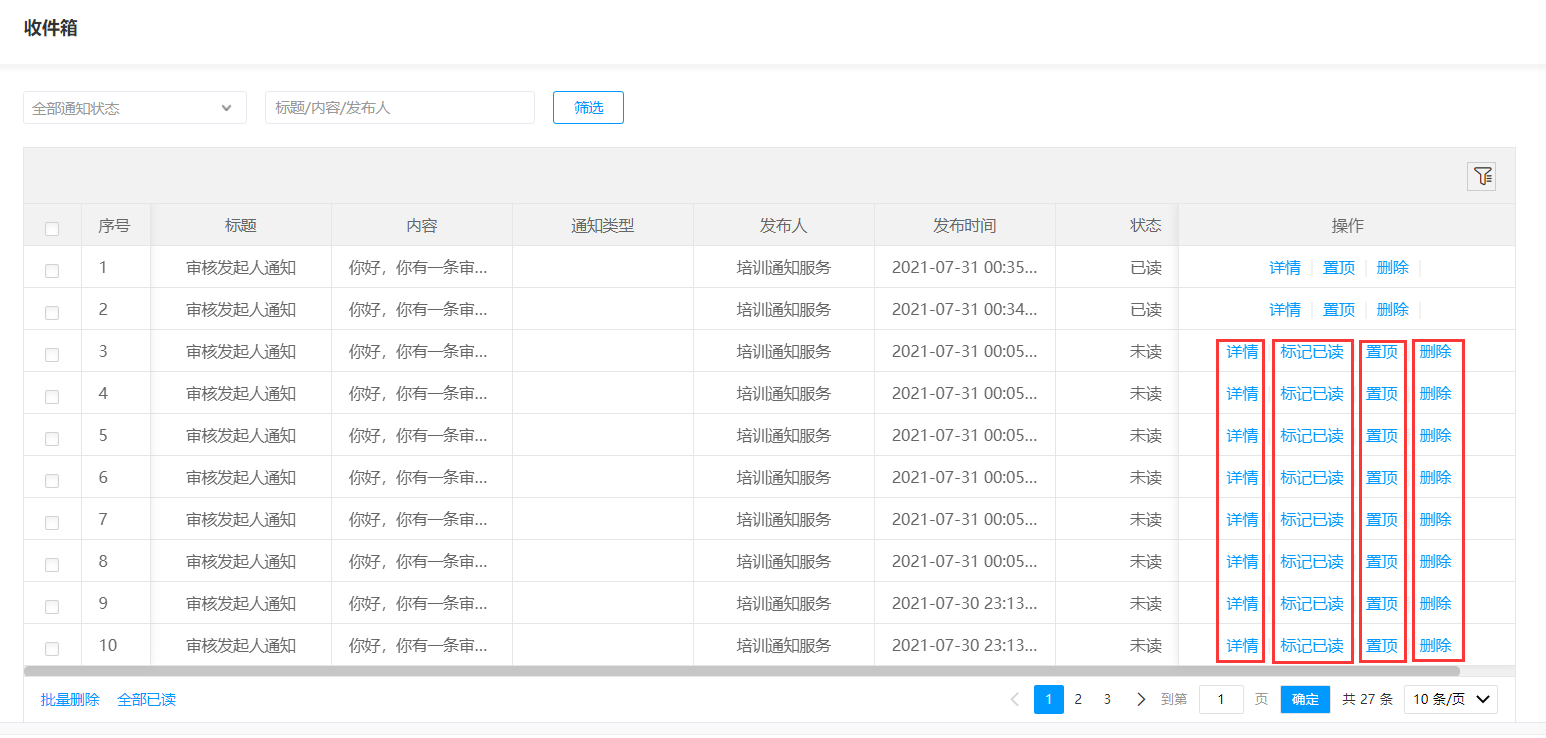Viewport: 1546px width, 738px height.
Task: Click the 全部已读 link
Action: 146,699
